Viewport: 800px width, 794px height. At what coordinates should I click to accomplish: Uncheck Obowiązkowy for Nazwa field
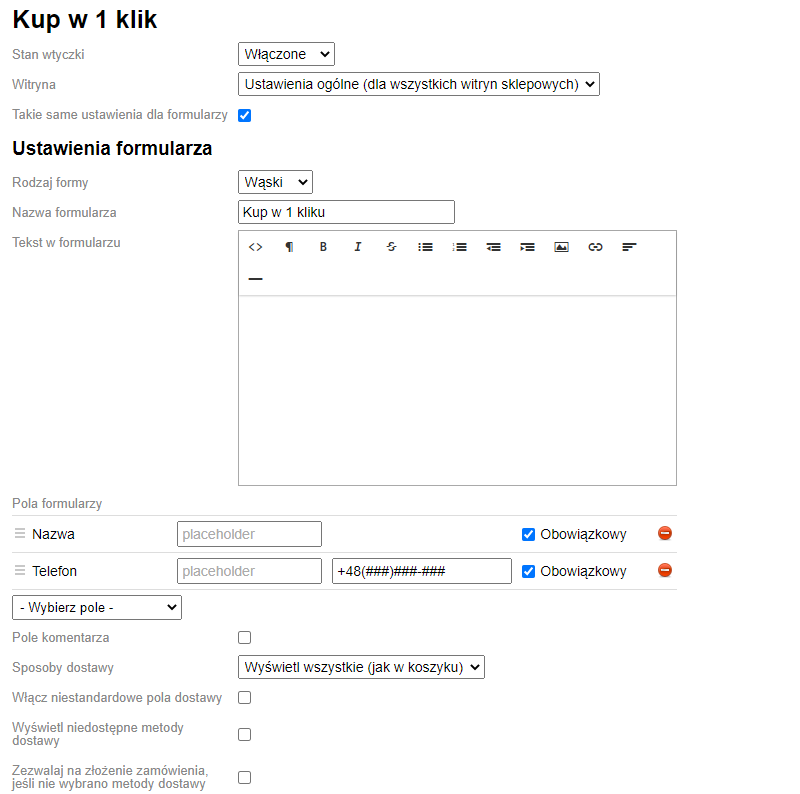[x=529, y=534]
